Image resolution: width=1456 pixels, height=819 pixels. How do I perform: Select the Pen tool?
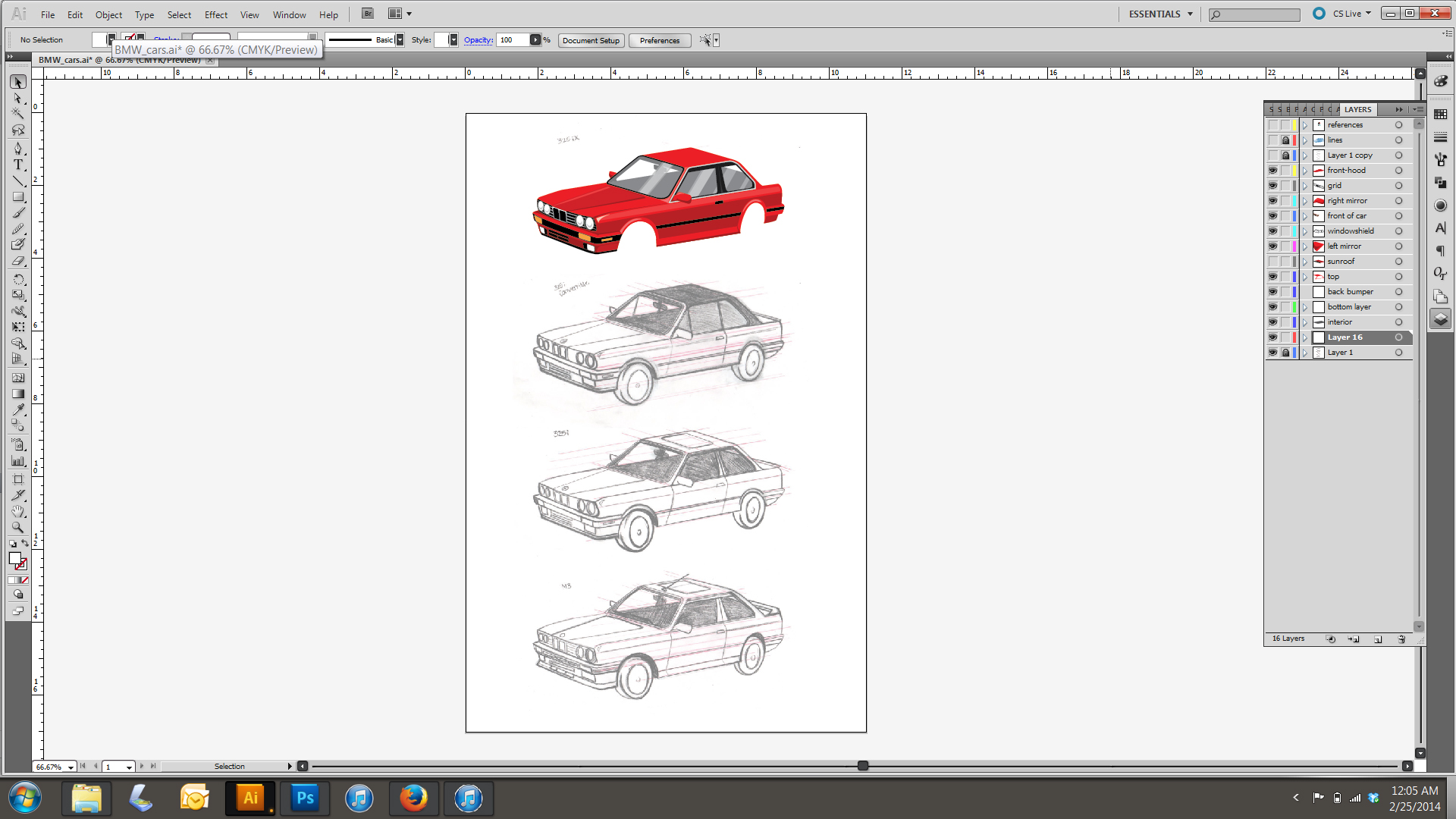coord(18,149)
